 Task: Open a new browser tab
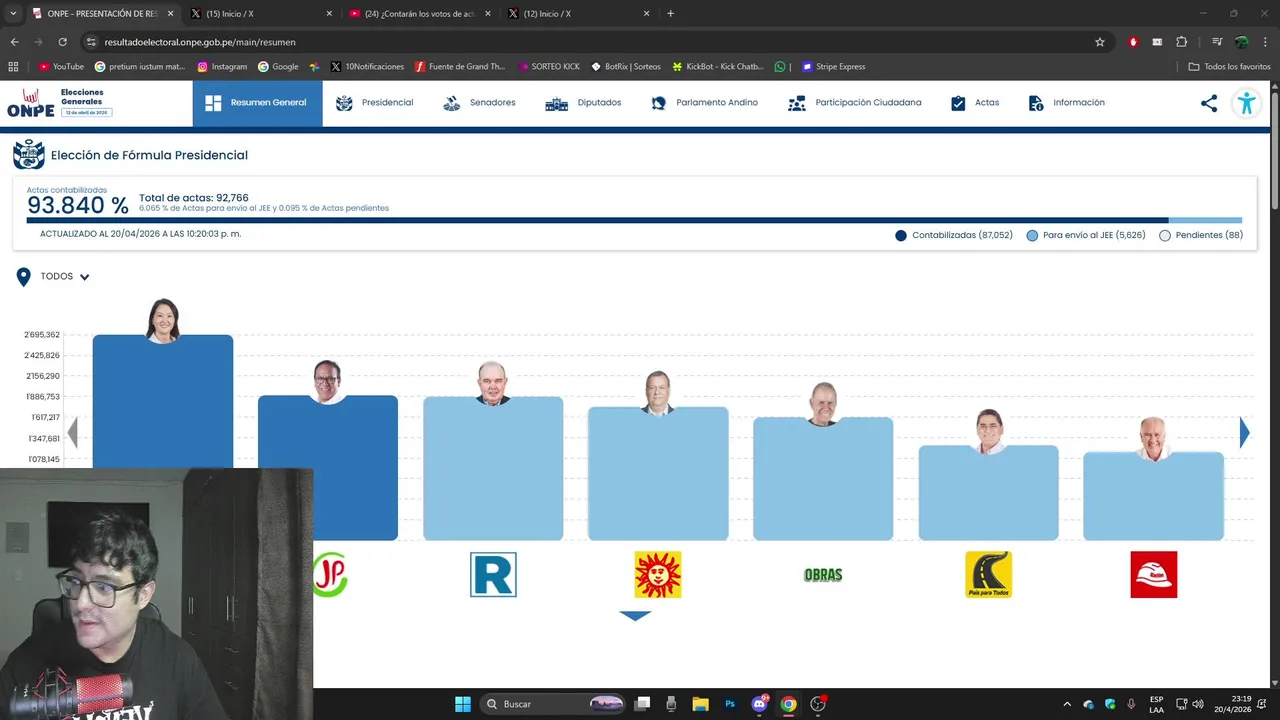pos(670,14)
